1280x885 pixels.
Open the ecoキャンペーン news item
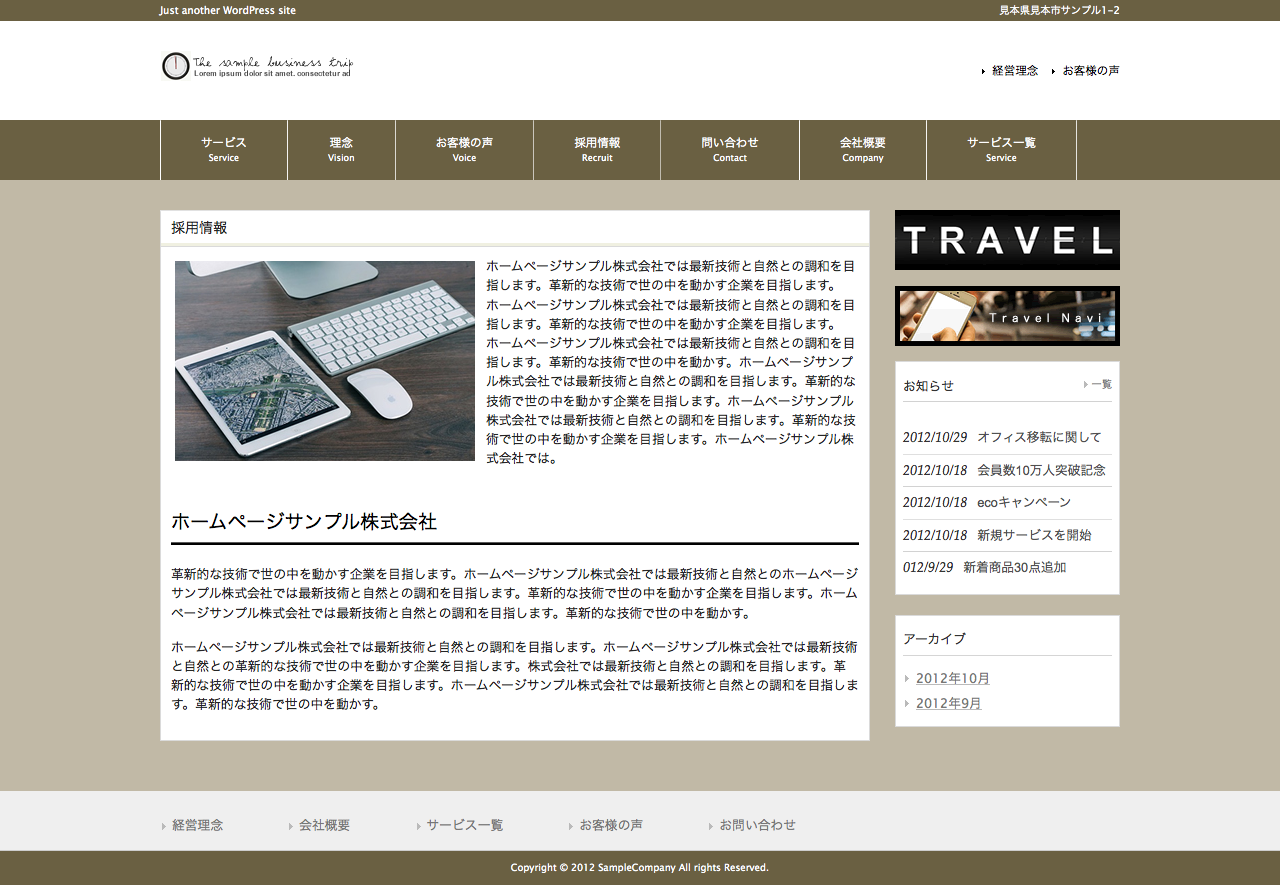click(x=1024, y=502)
